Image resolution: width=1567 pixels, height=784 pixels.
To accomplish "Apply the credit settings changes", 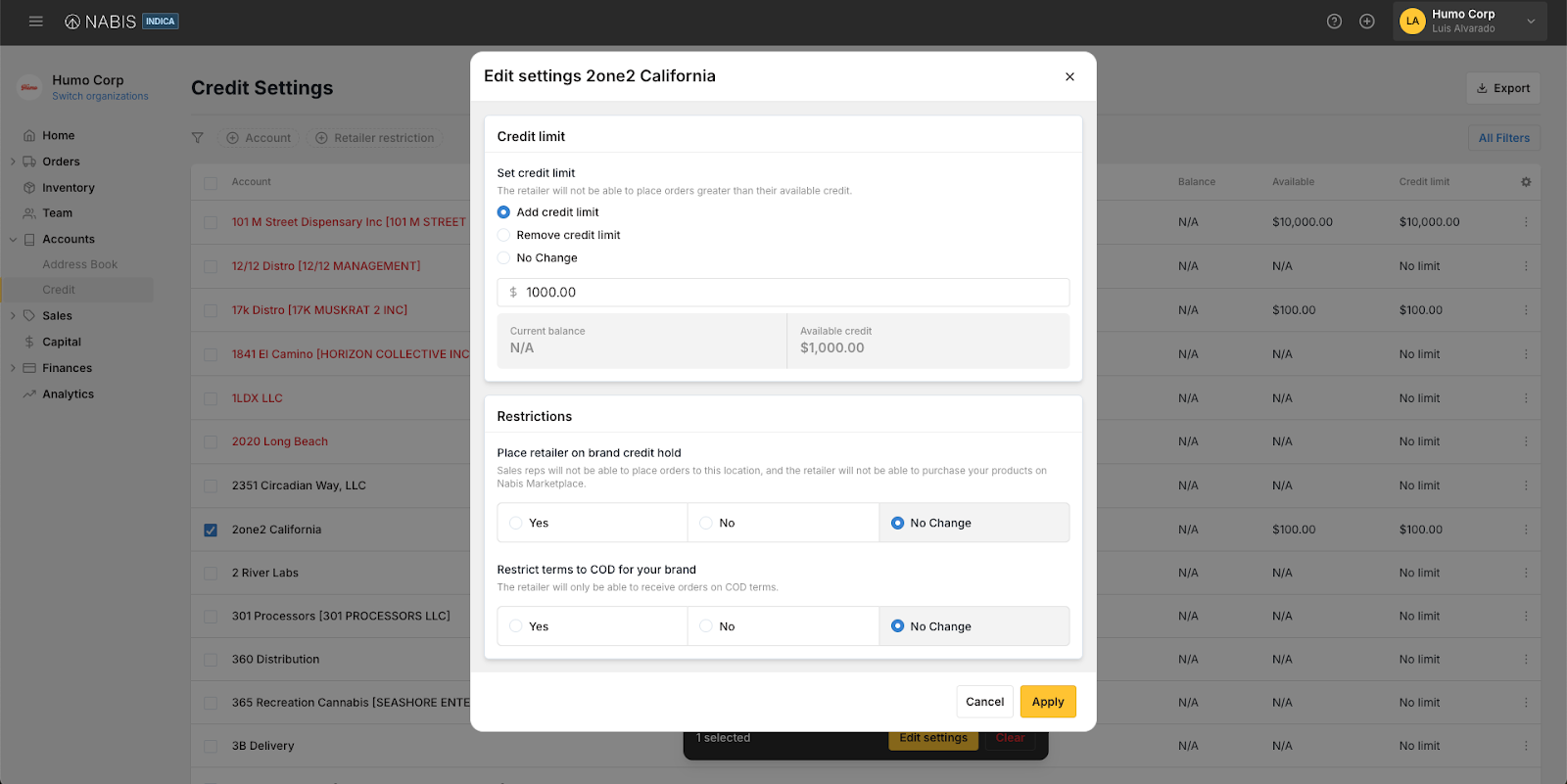I will [x=1047, y=702].
